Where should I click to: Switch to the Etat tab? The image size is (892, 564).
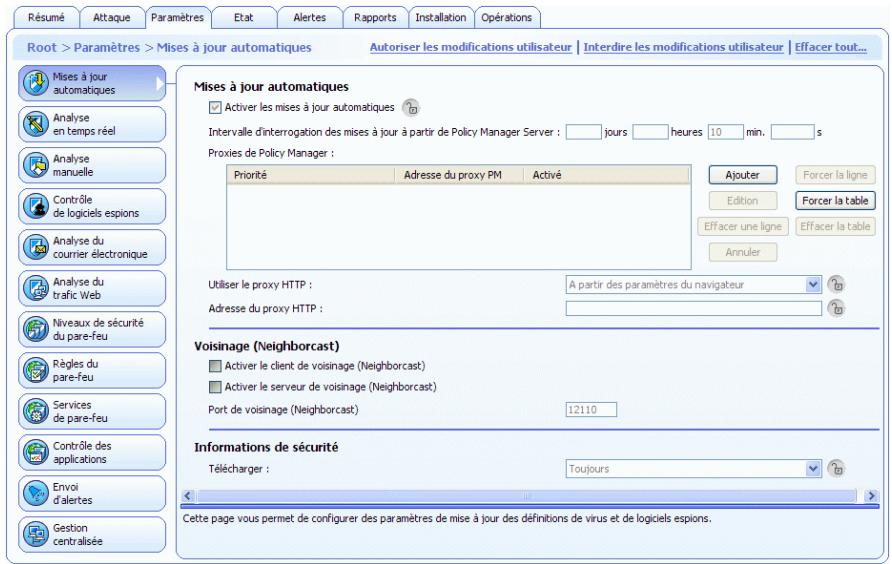[x=243, y=18]
